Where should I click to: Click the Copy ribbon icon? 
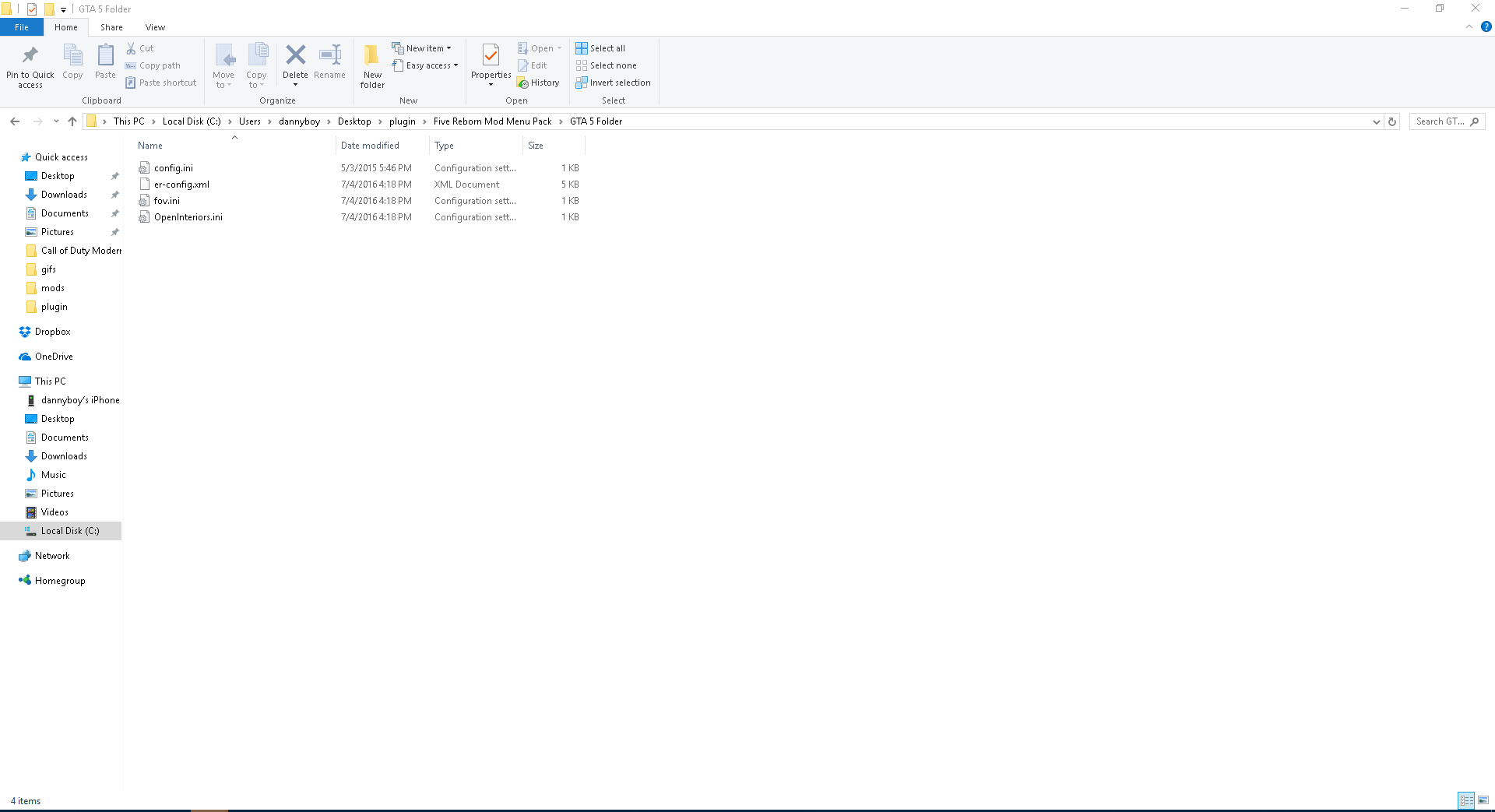coord(72,62)
